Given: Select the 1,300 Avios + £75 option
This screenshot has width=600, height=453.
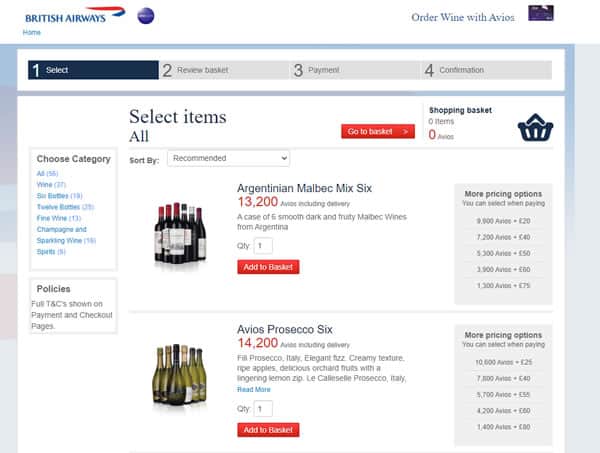Looking at the screenshot, I should 503,286.
